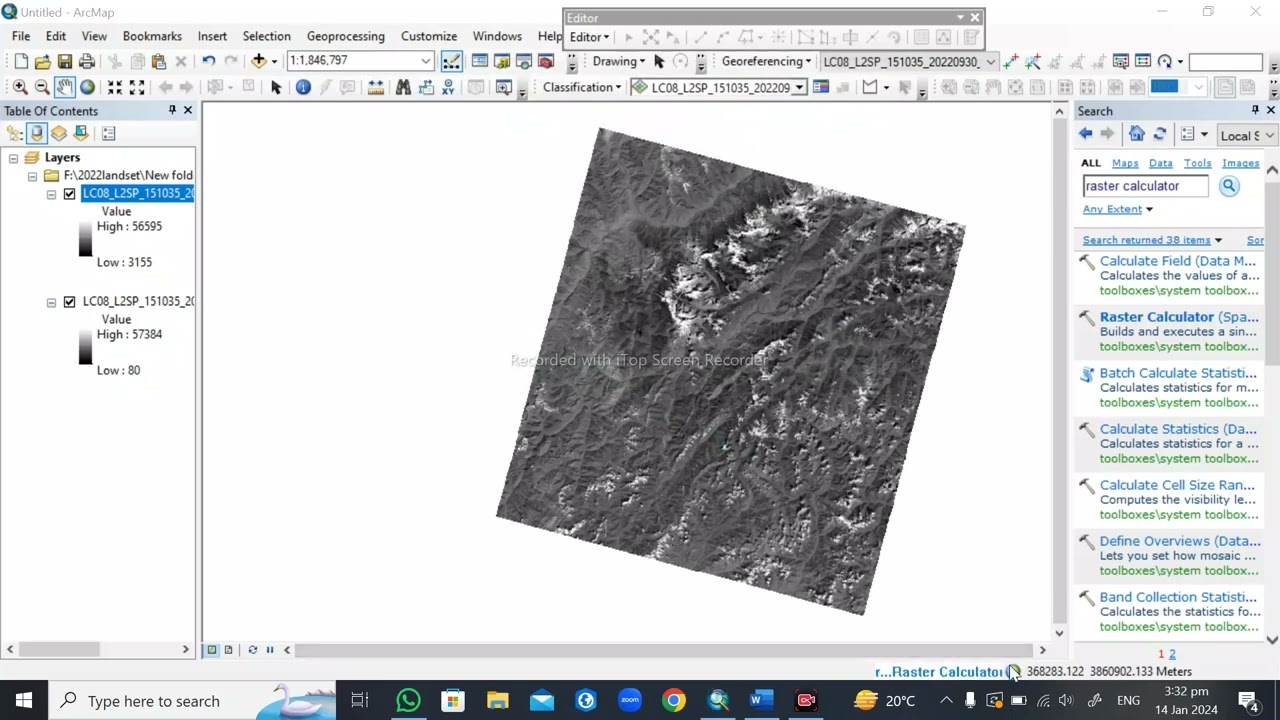The image size is (1280, 720).
Task: Click the Fixed Zoom Out icon
Action: tap(137, 88)
